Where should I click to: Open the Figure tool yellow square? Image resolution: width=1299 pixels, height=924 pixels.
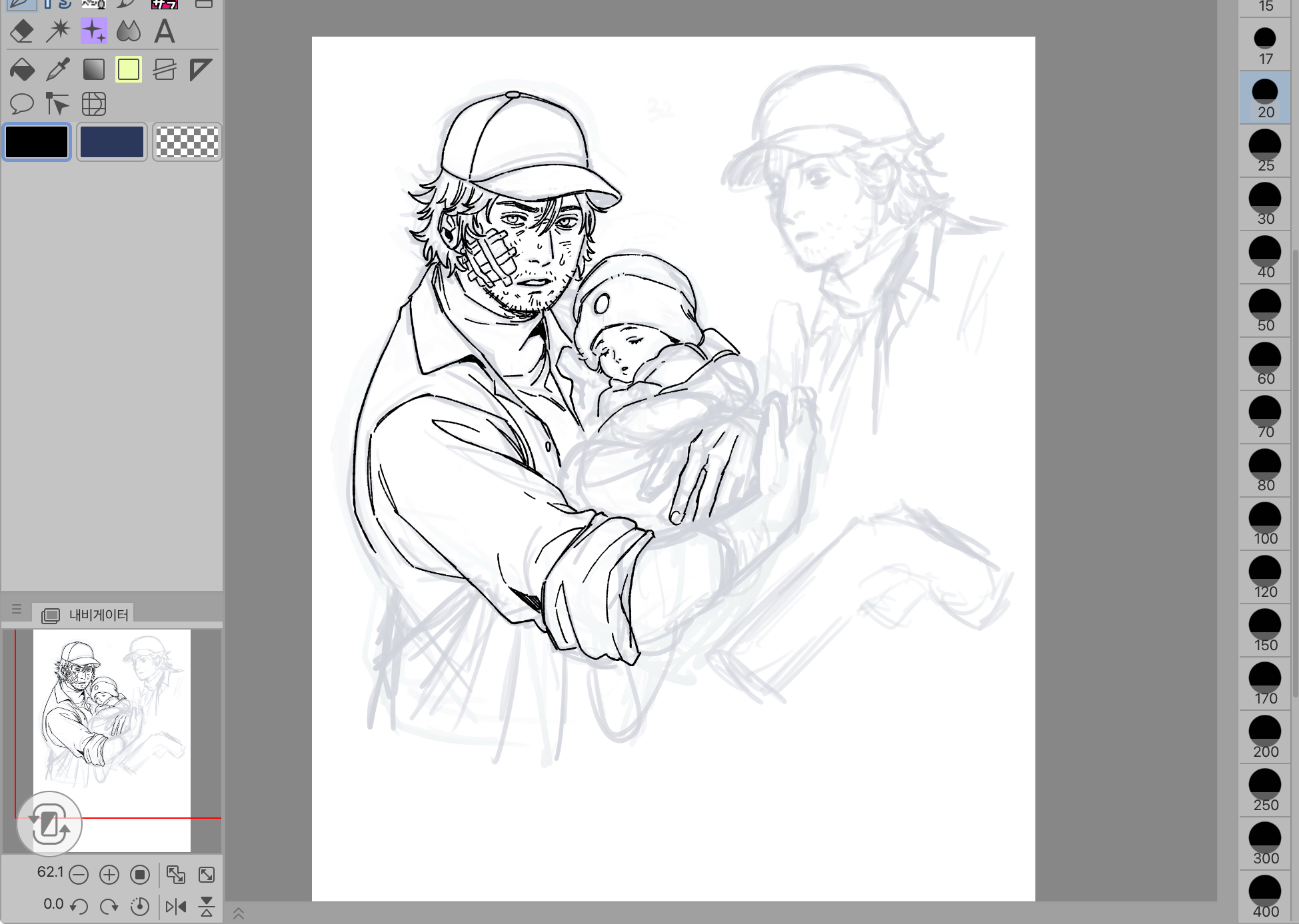[x=129, y=69]
